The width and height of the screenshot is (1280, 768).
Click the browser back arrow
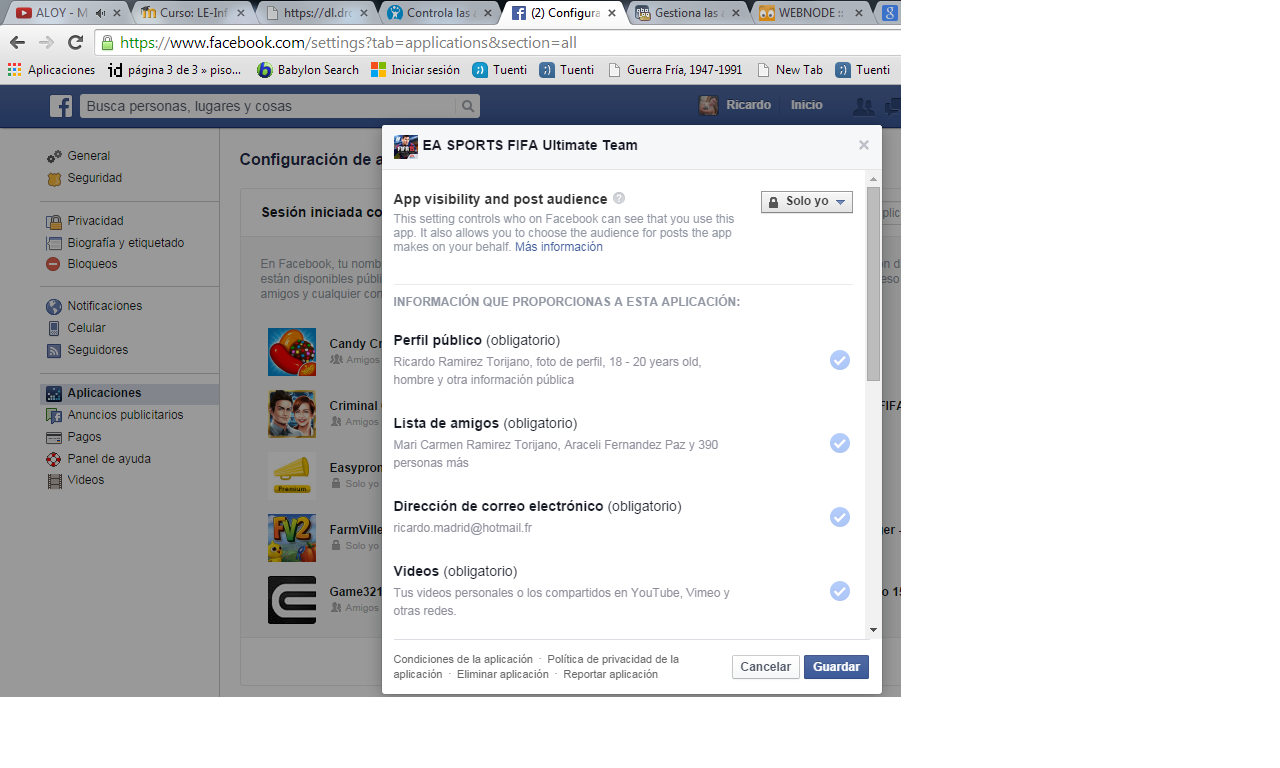17,42
